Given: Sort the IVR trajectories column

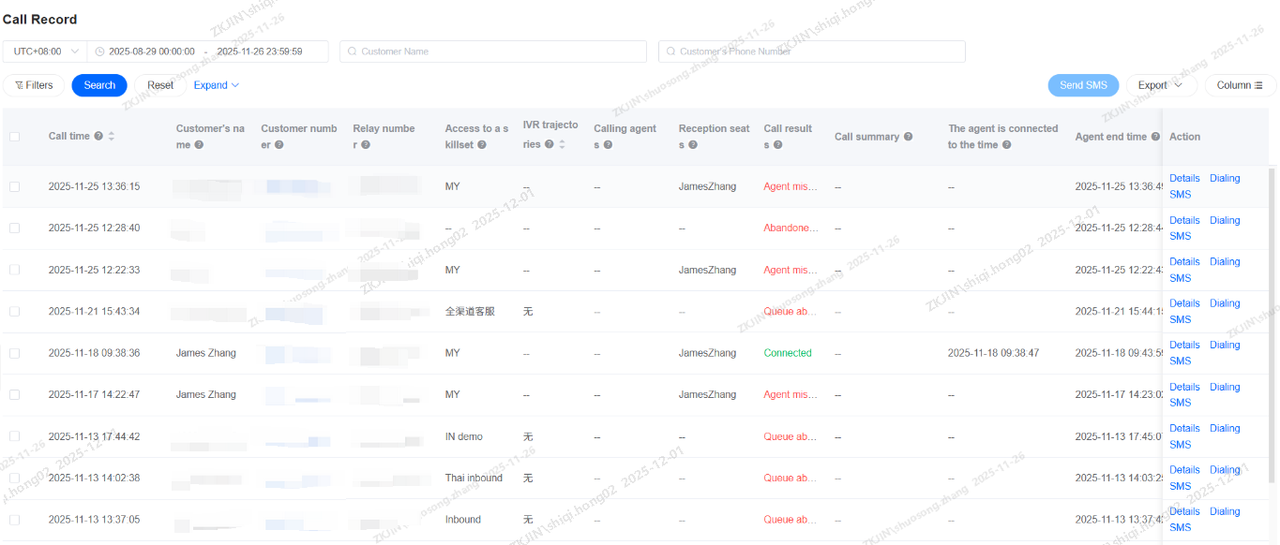Looking at the screenshot, I should point(562,145).
